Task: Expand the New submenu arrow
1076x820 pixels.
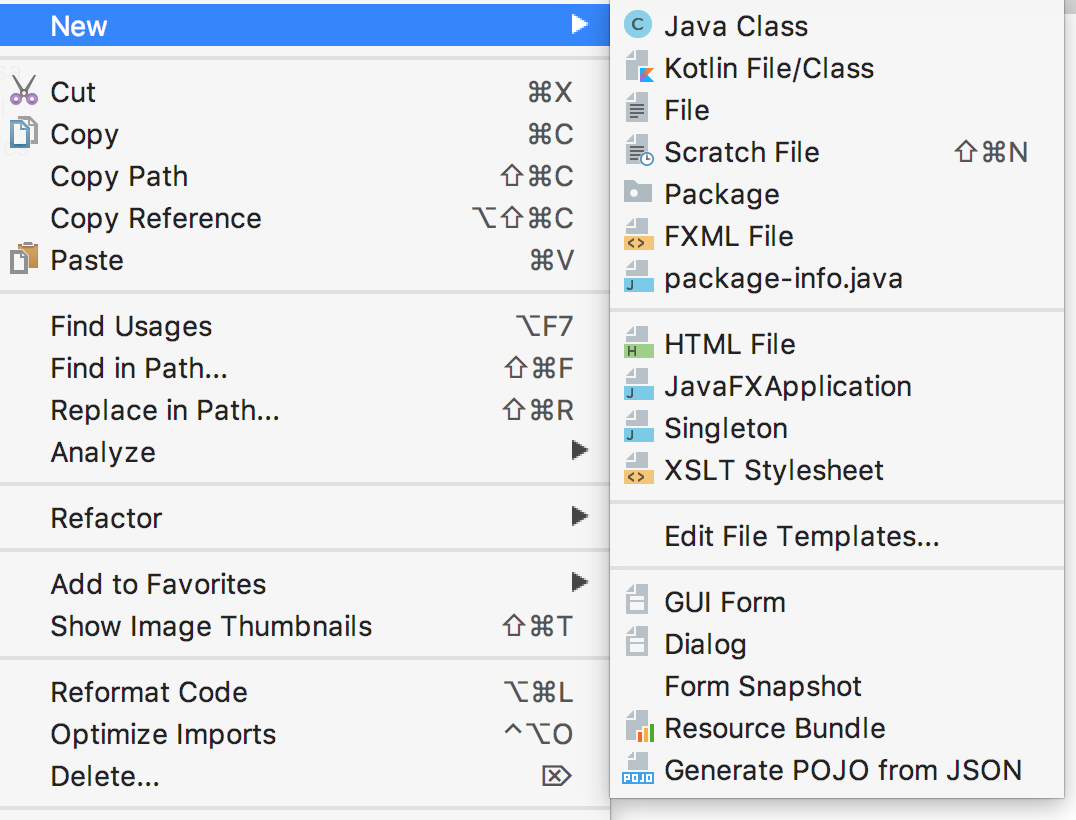Action: pos(580,25)
